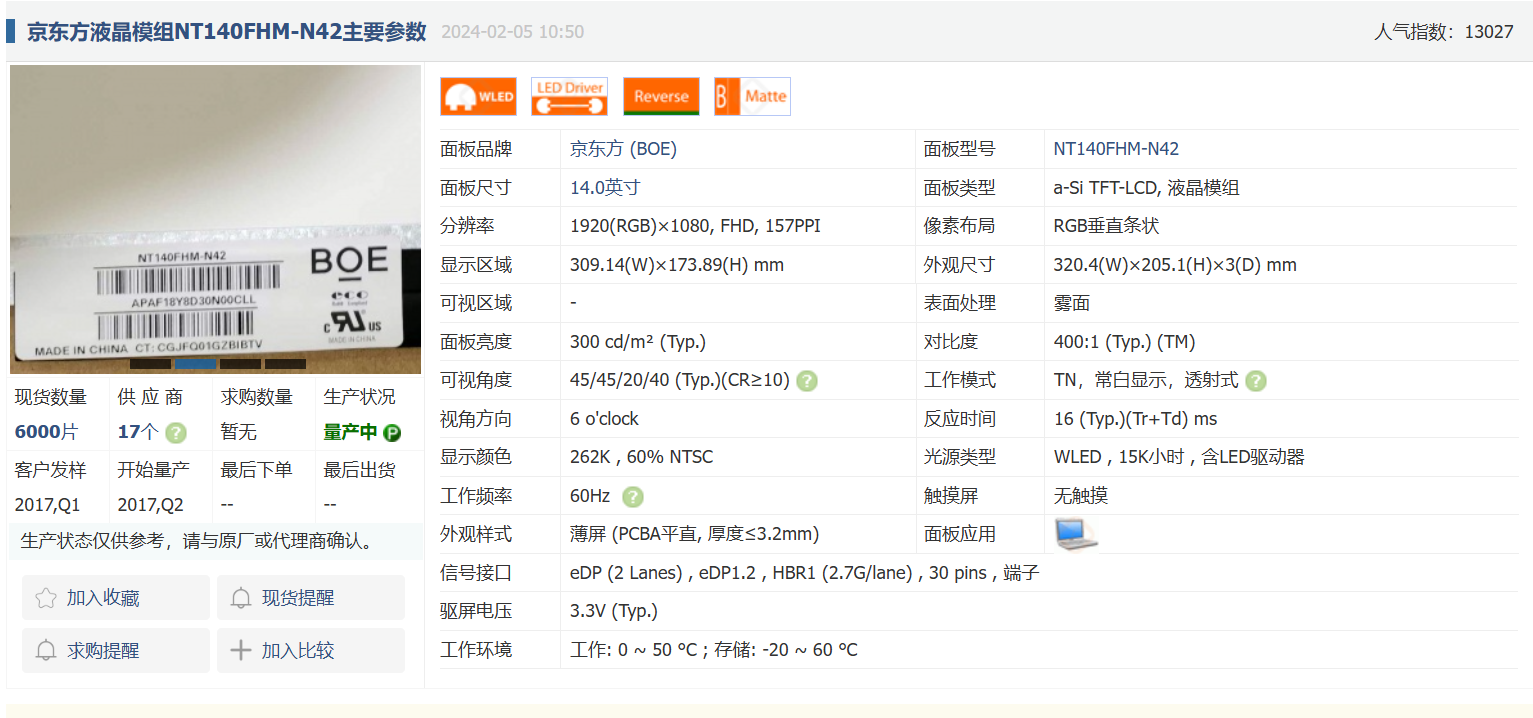1533x718 pixels.
Task: Click the Matte surface badge icon
Action: pyautogui.click(x=752, y=96)
